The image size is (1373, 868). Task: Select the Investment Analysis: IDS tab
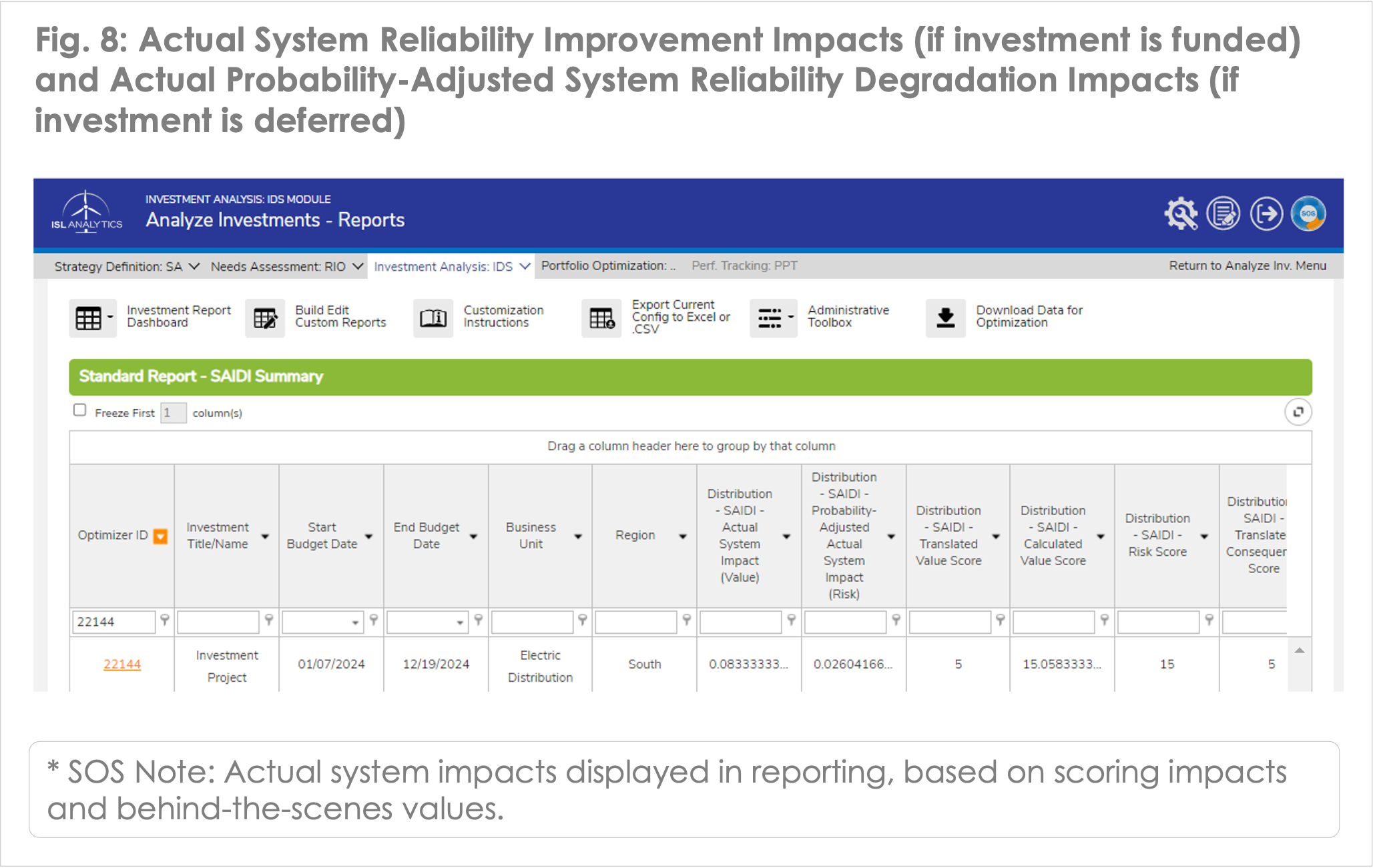pyautogui.click(x=452, y=266)
